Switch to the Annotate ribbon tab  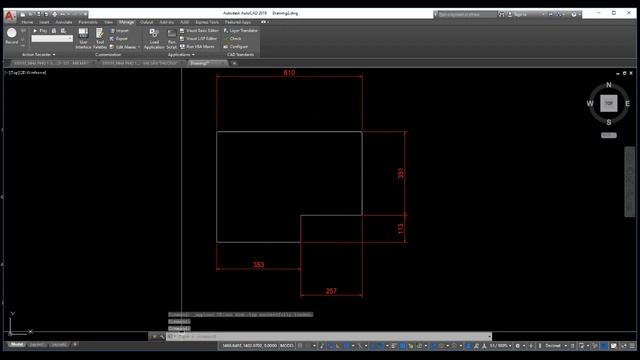(x=64, y=22)
